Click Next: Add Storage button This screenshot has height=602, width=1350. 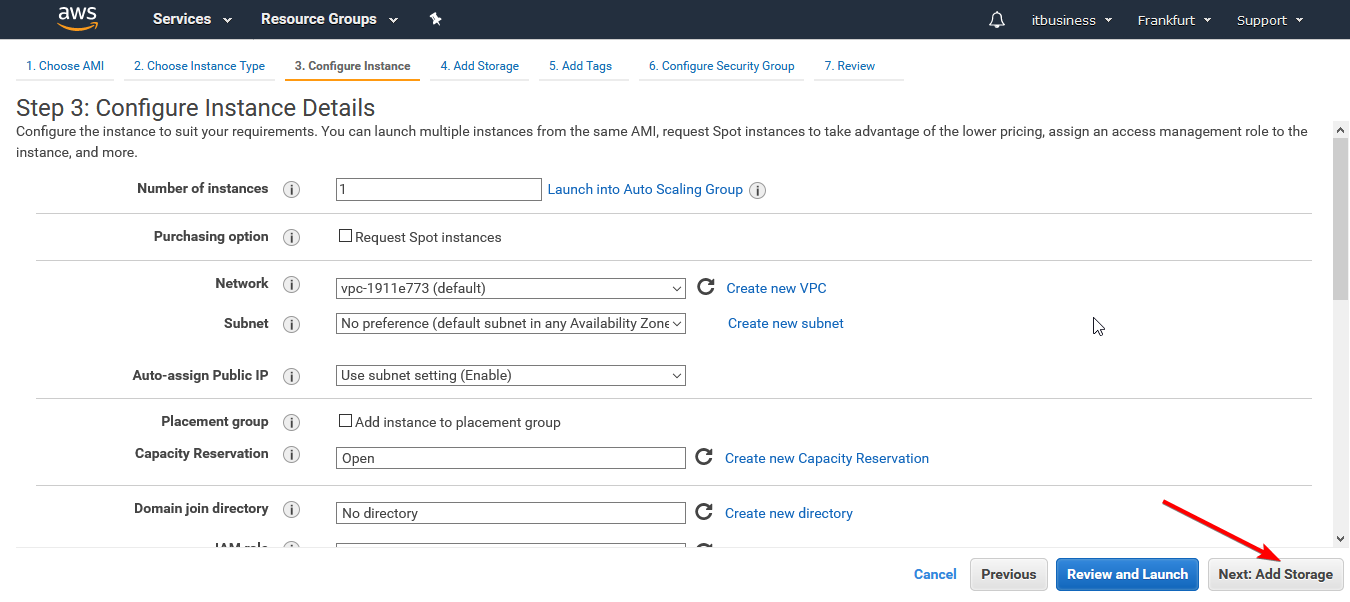coord(1275,574)
